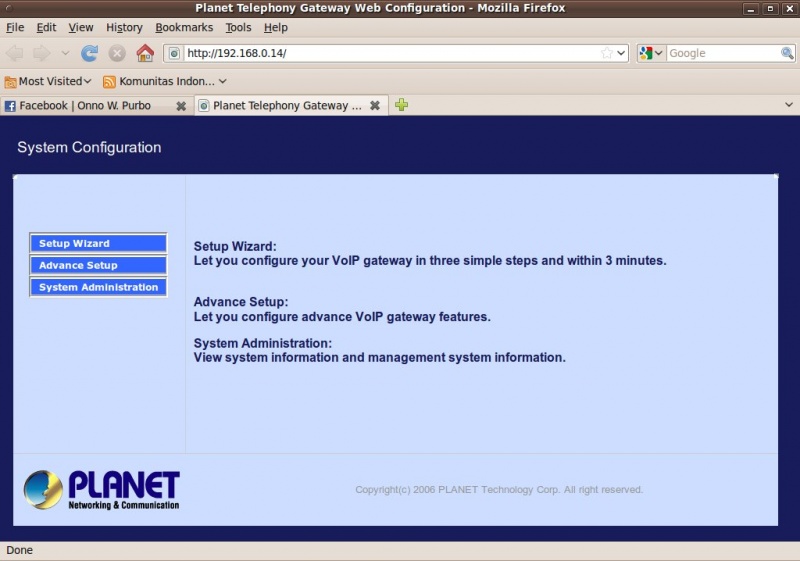The width and height of the screenshot is (800, 561).
Task: Open the File menu
Action: [x=15, y=28]
